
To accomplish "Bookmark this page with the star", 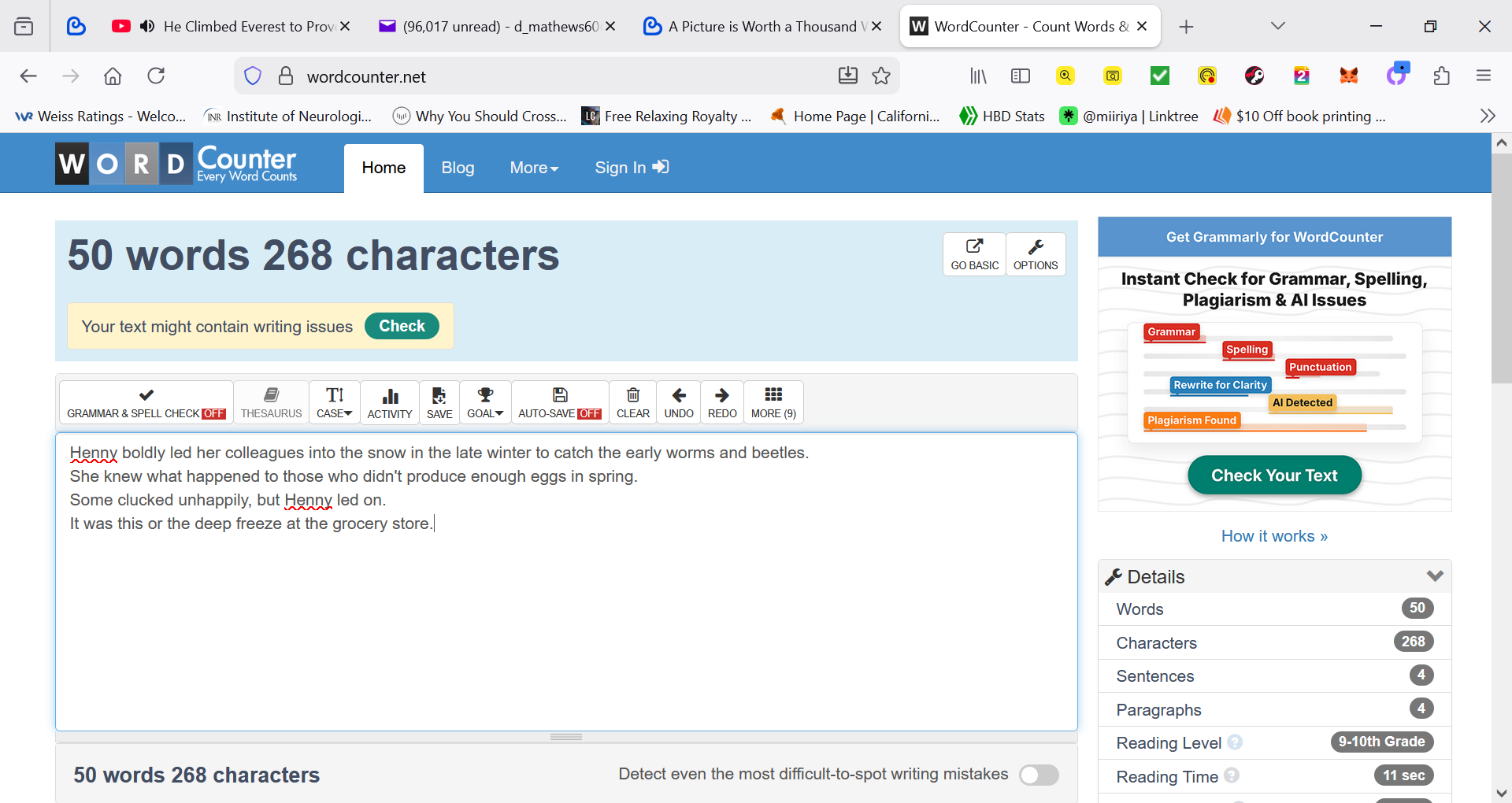I will coord(881,76).
